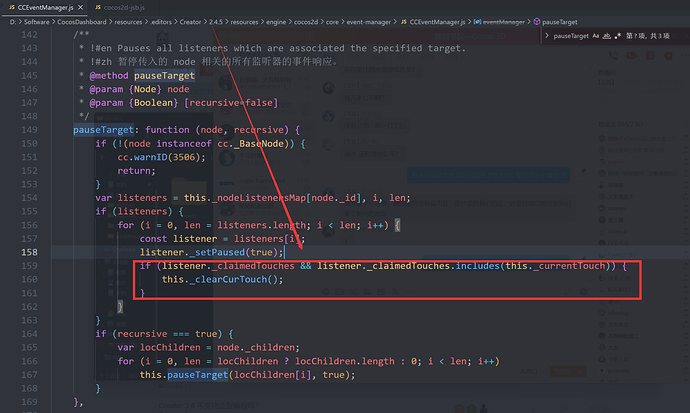
Task: Open the eventManager symbol breadcrumb
Action: (503, 22)
